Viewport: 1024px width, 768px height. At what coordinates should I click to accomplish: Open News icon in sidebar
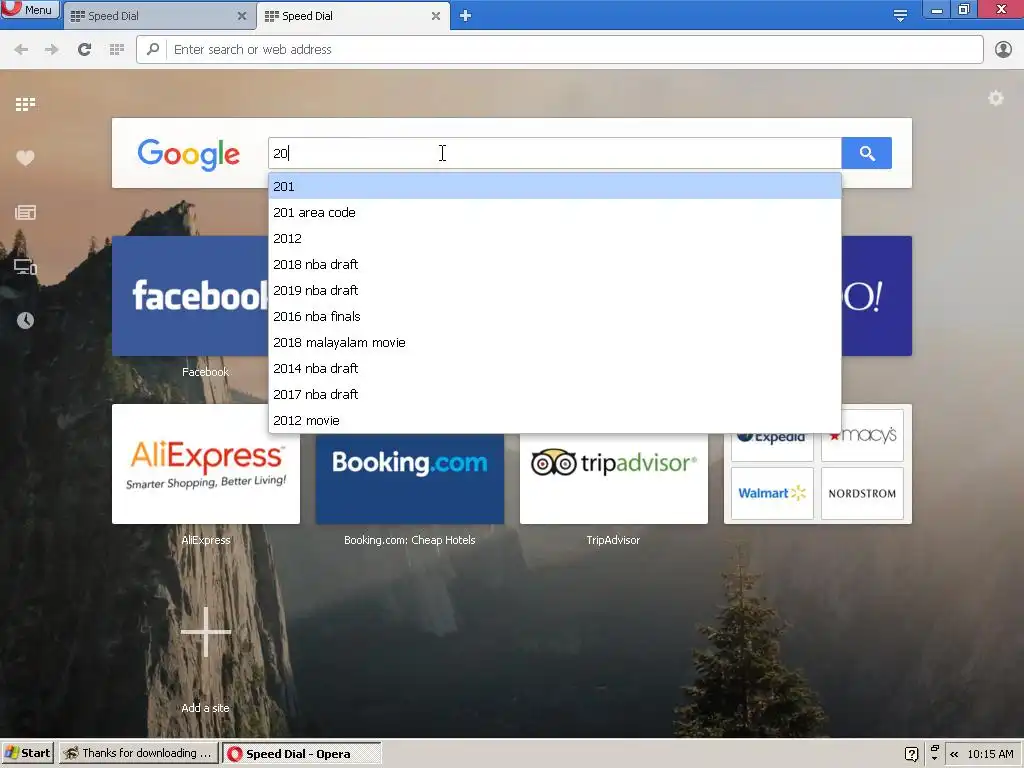tap(25, 212)
